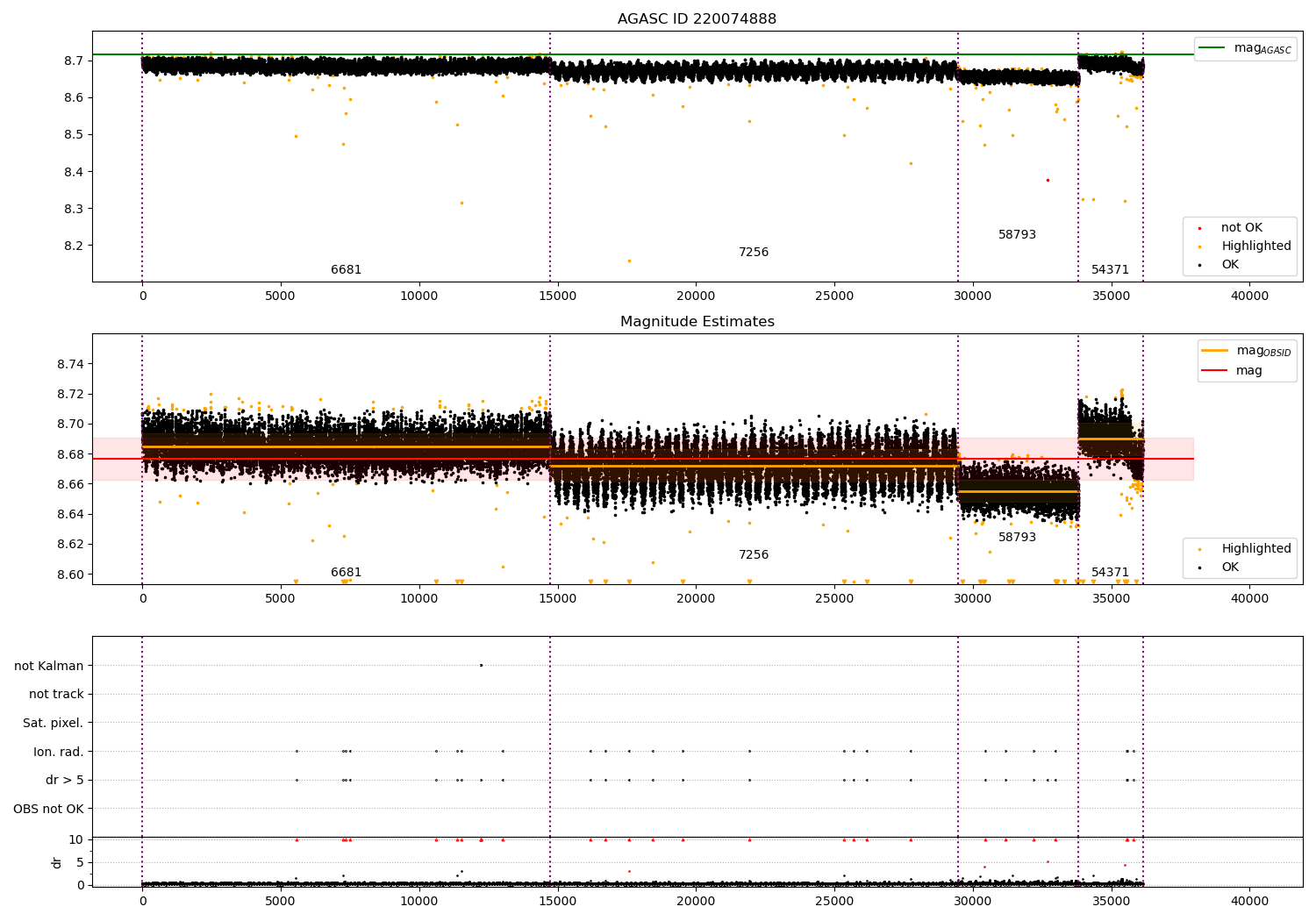Click y tick 8.62 on middle plot
The image size is (1316, 921).
pos(71,544)
